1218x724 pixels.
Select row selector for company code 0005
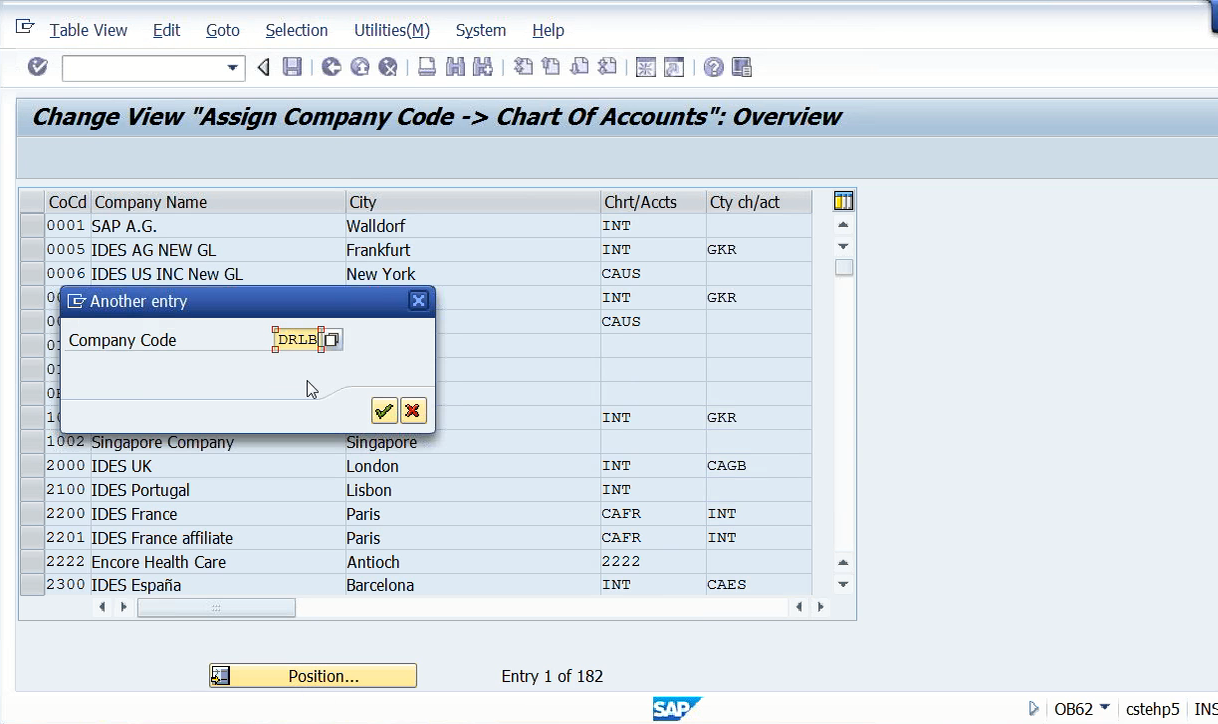click(x=32, y=250)
